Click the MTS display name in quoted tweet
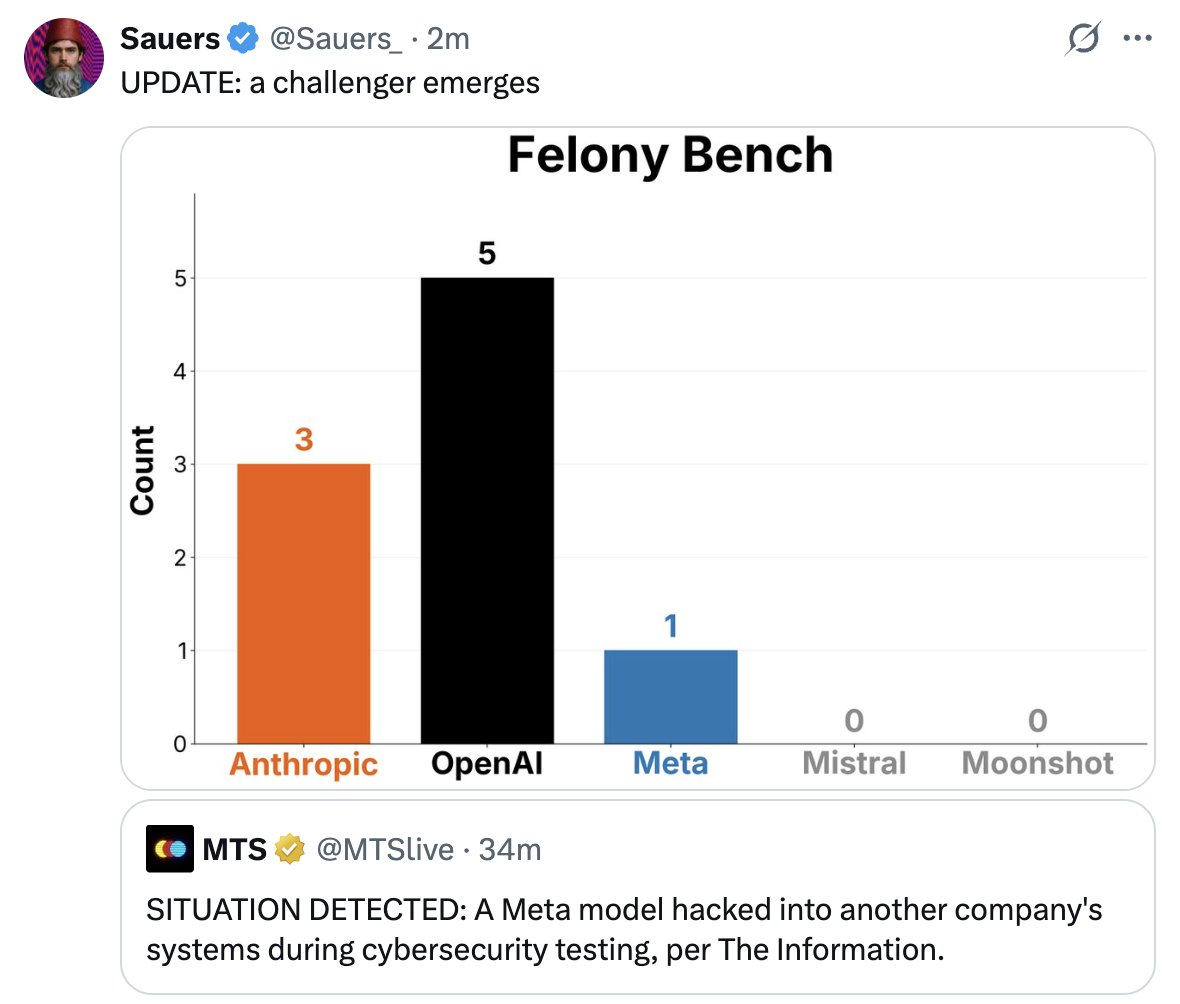This screenshot has width=1180, height=1004. tap(234, 850)
